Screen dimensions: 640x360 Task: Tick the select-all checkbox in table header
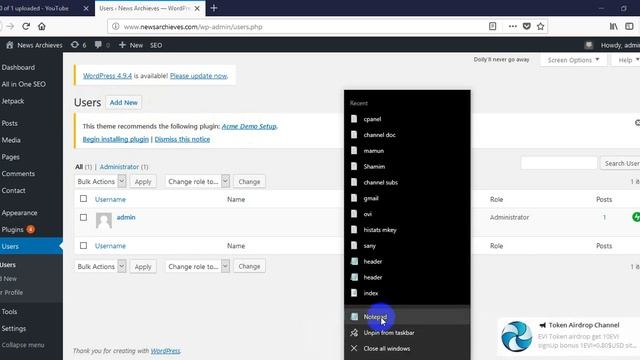[83, 199]
